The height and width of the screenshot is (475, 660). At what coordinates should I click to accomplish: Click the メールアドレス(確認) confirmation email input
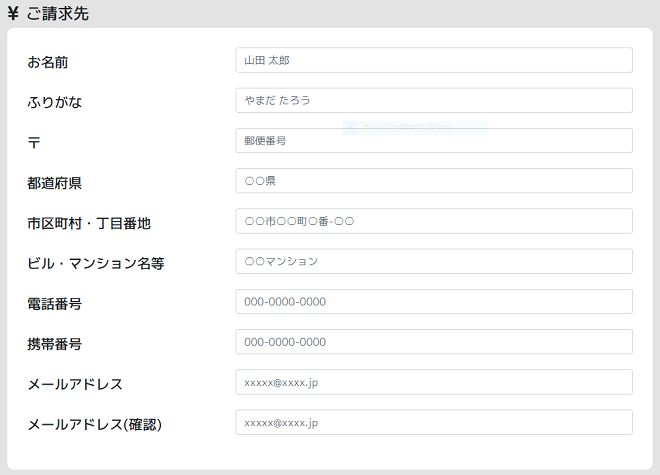coord(433,423)
